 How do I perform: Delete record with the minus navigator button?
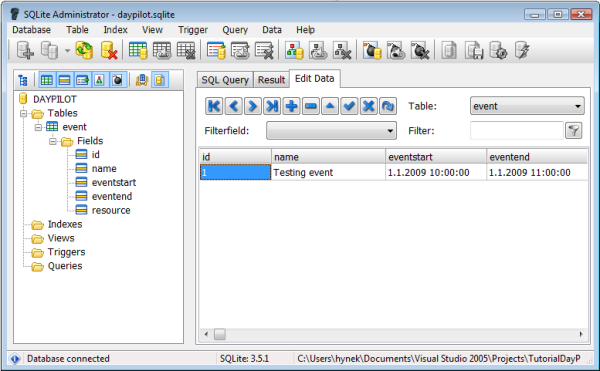[x=311, y=106]
